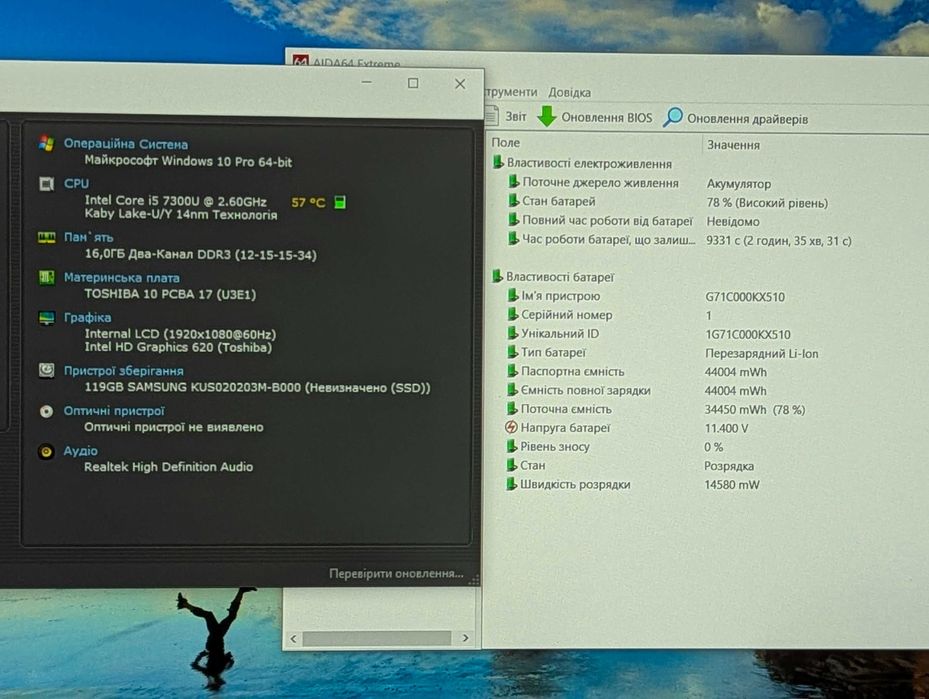Click the Оновлення BIOS toolbar button label
This screenshot has width=929, height=699.
click(607, 117)
